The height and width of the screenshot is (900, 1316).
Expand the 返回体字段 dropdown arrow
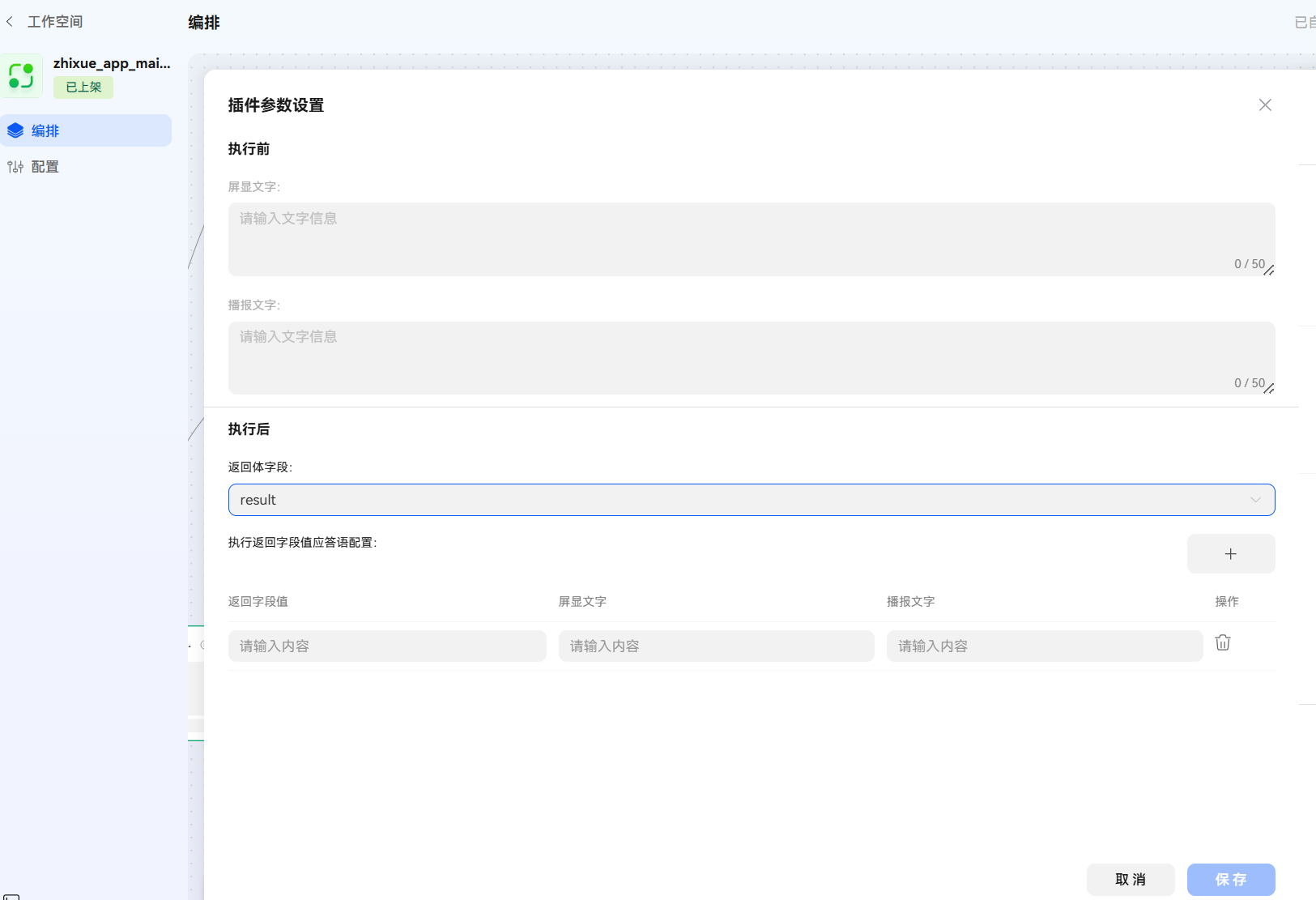pyautogui.click(x=1254, y=500)
